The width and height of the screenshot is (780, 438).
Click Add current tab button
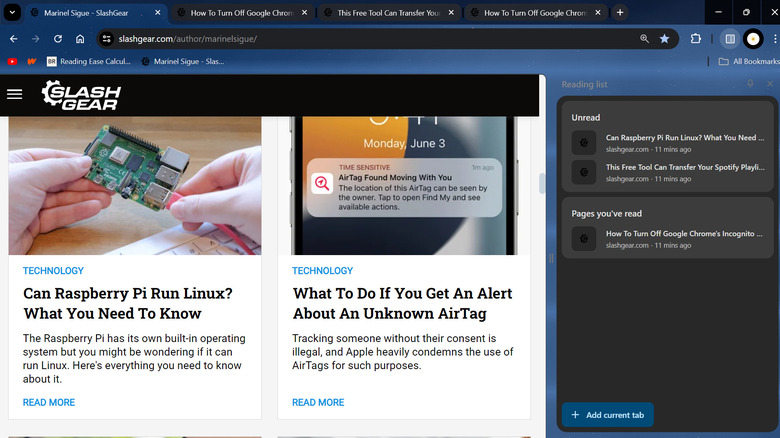pos(607,415)
